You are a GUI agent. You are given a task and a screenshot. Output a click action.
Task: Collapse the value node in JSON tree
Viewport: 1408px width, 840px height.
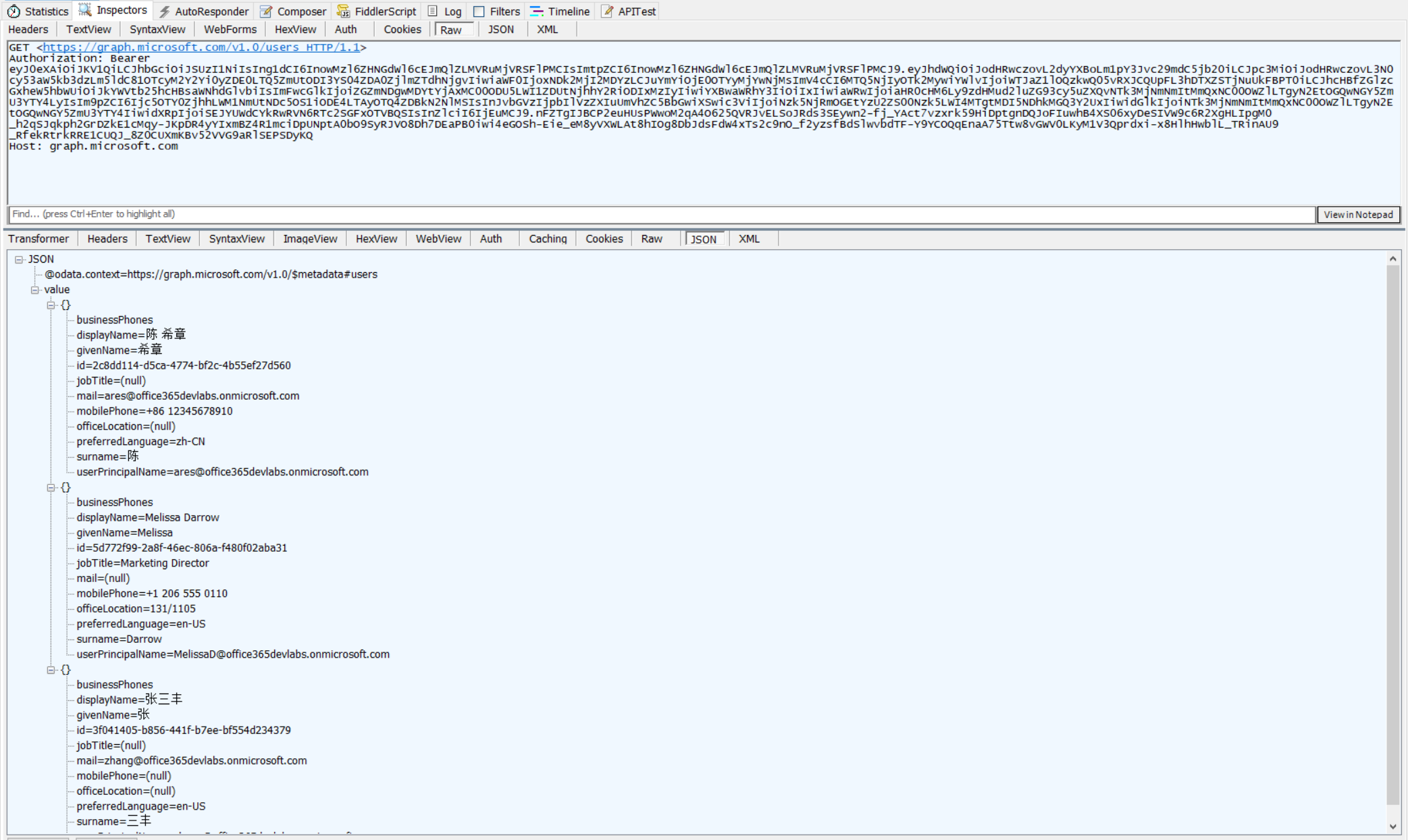(35, 290)
